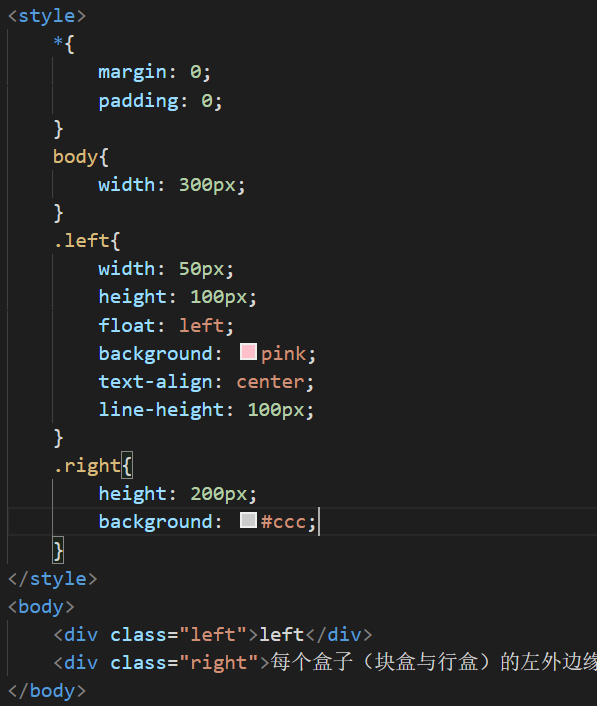Image resolution: width=597 pixels, height=706 pixels.
Task: Click the float: left declaration
Action: click(x=166, y=325)
